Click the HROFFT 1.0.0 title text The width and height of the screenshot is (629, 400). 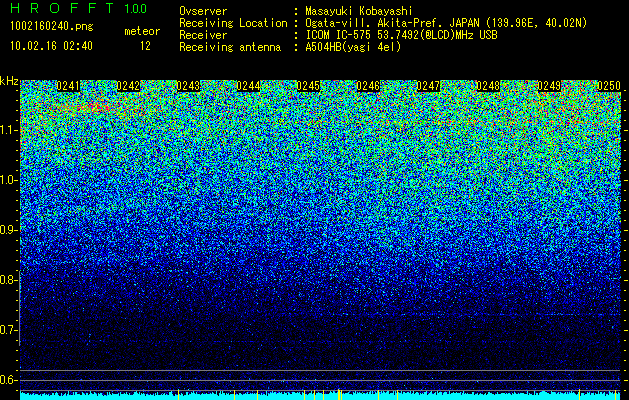[79, 8]
